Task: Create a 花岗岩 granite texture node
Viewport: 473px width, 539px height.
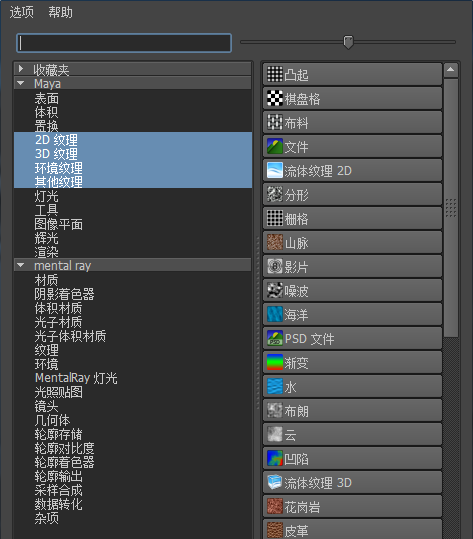Action: [353, 506]
